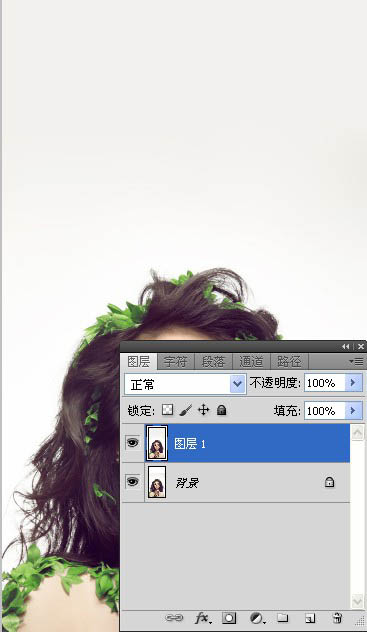Select the 背景 layer name
367x632 pixels.
187,482
